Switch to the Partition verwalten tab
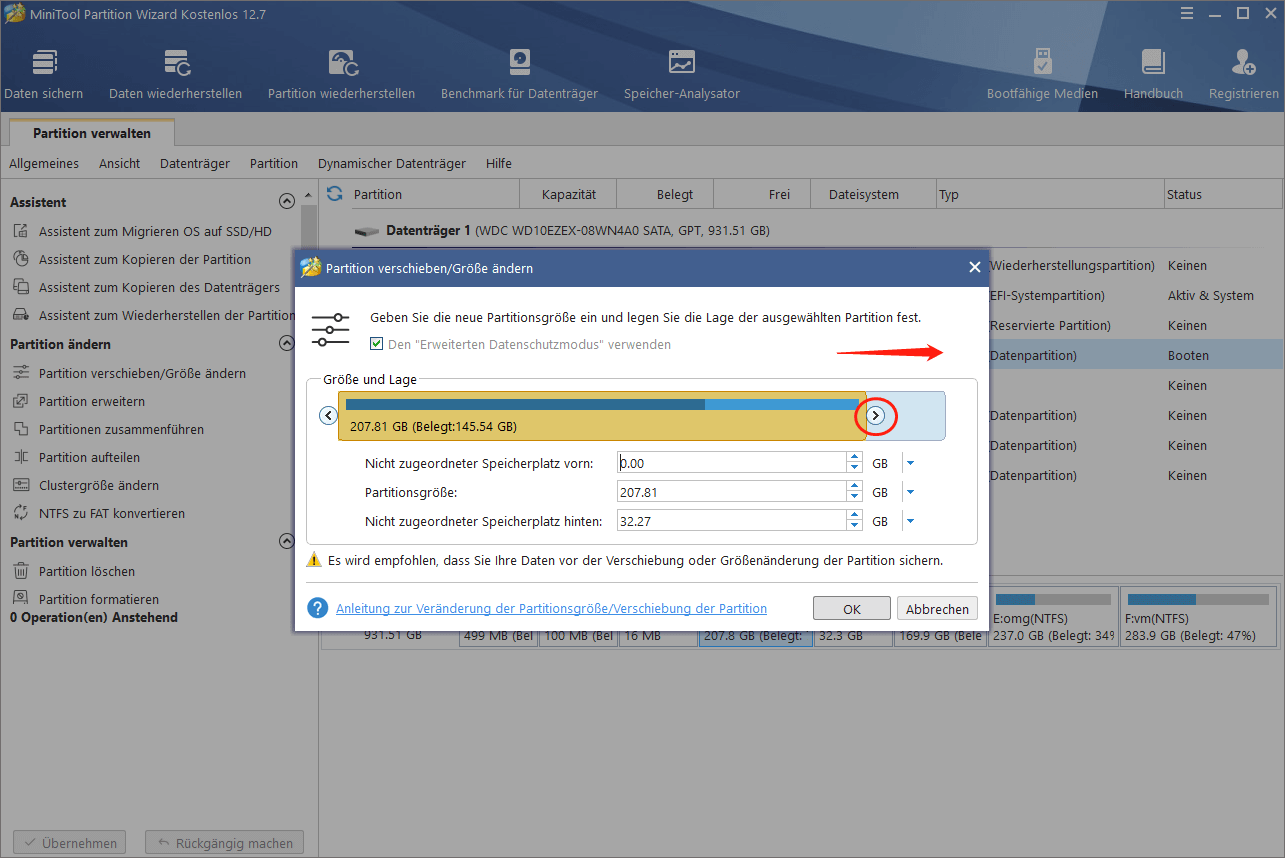This screenshot has width=1285, height=858. (91, 131)
